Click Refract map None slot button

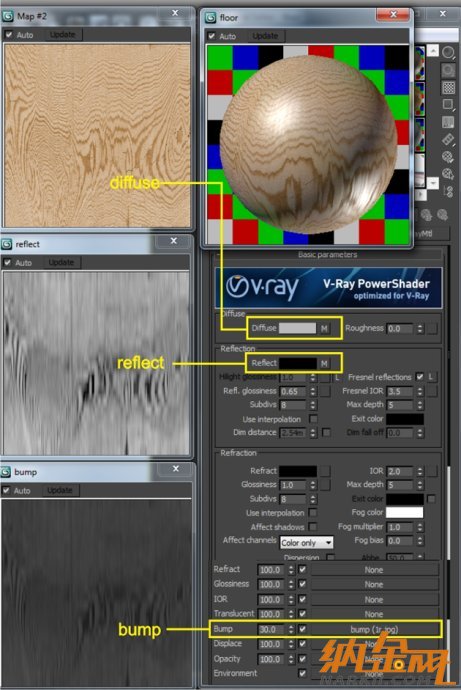[374, 570]
